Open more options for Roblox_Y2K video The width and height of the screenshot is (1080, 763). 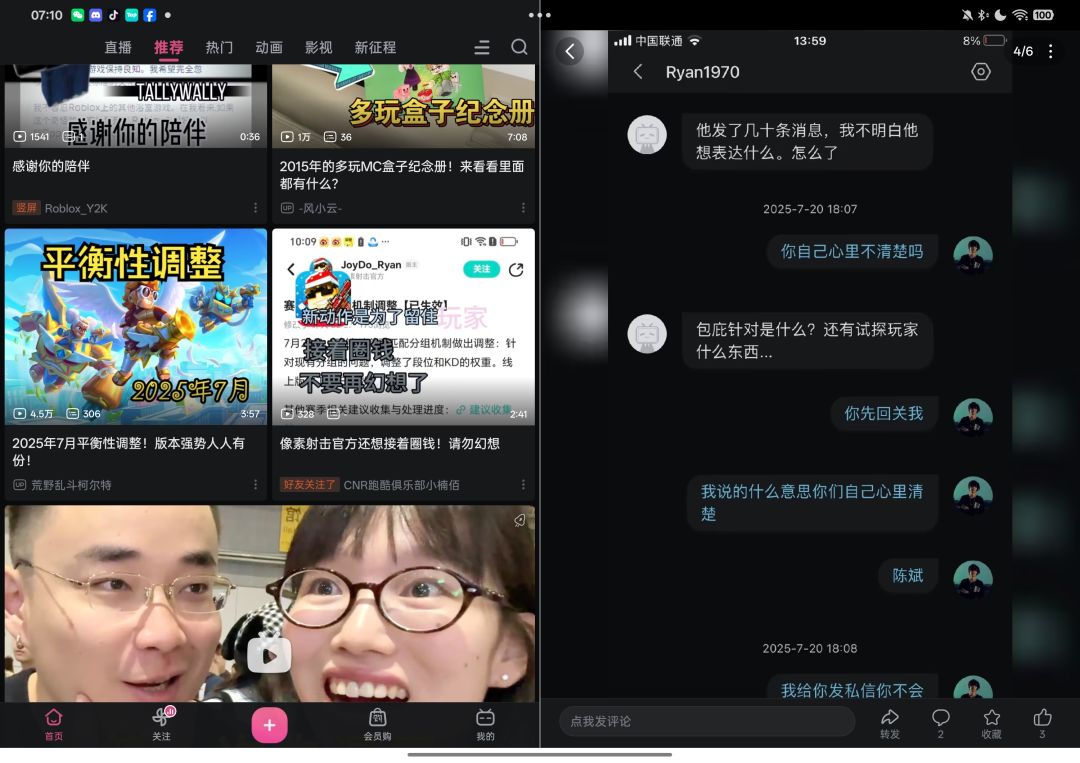click(x=256, y=208)
